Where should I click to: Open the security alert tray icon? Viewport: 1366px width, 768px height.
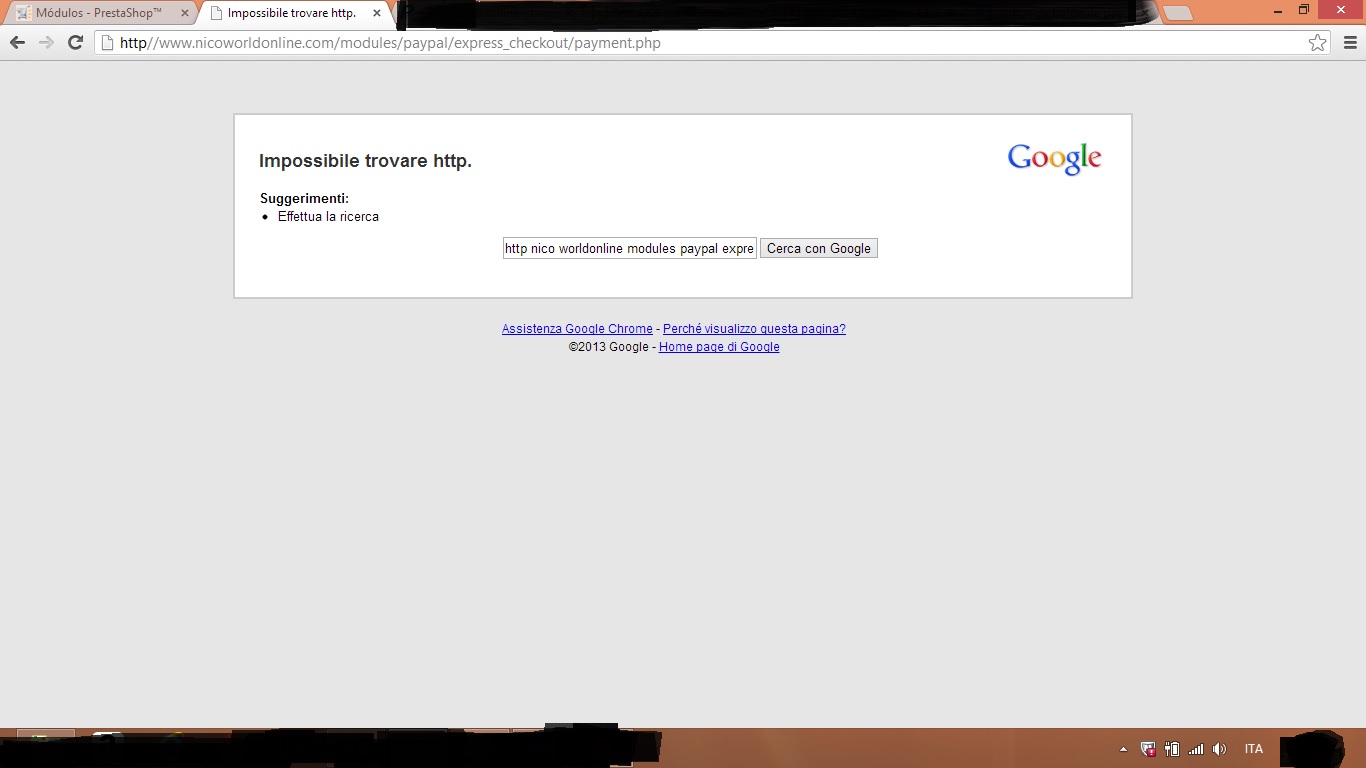pyautogui.click(x=1149, y=749)
